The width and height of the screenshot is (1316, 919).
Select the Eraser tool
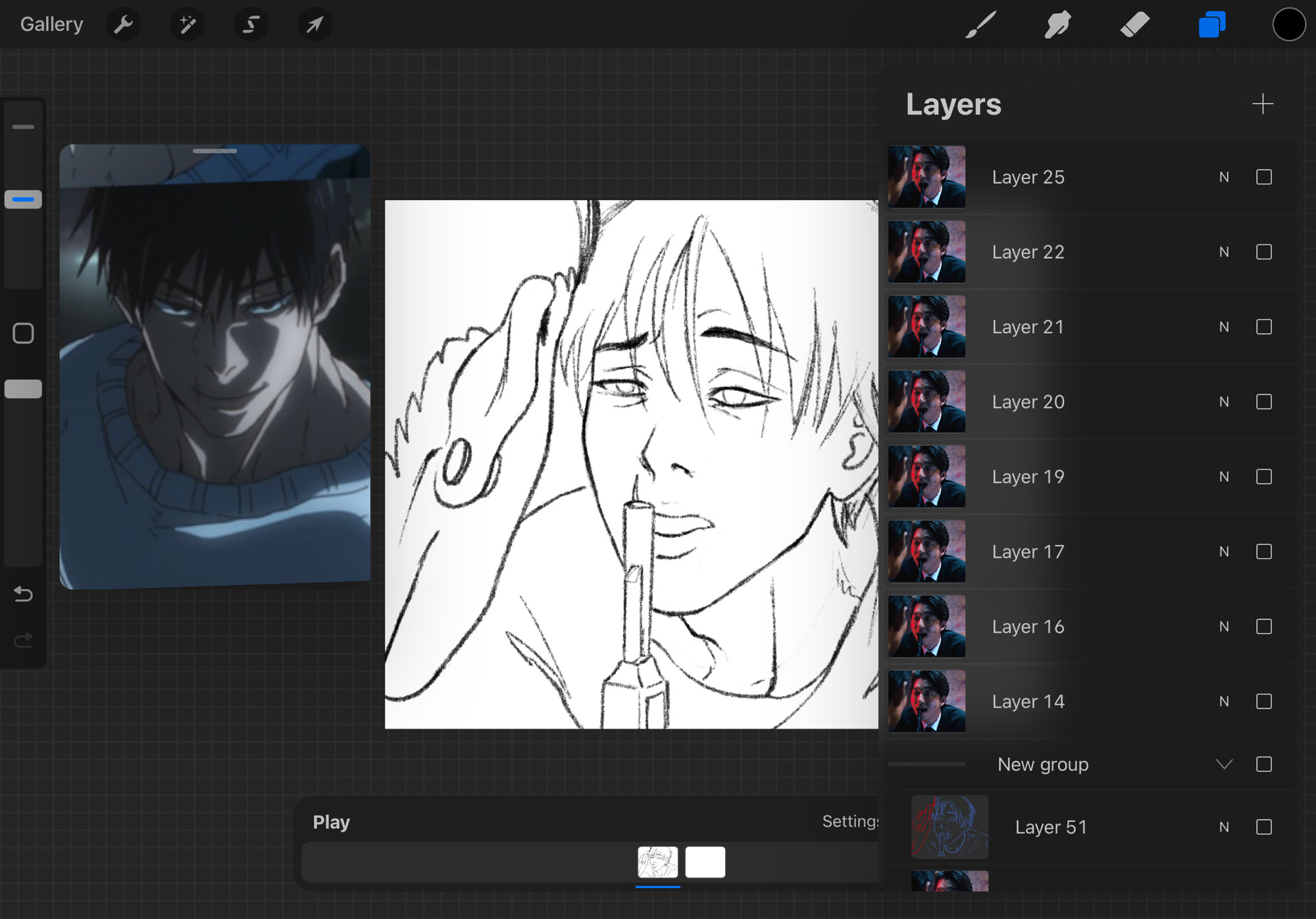(x=1134, y=25)
